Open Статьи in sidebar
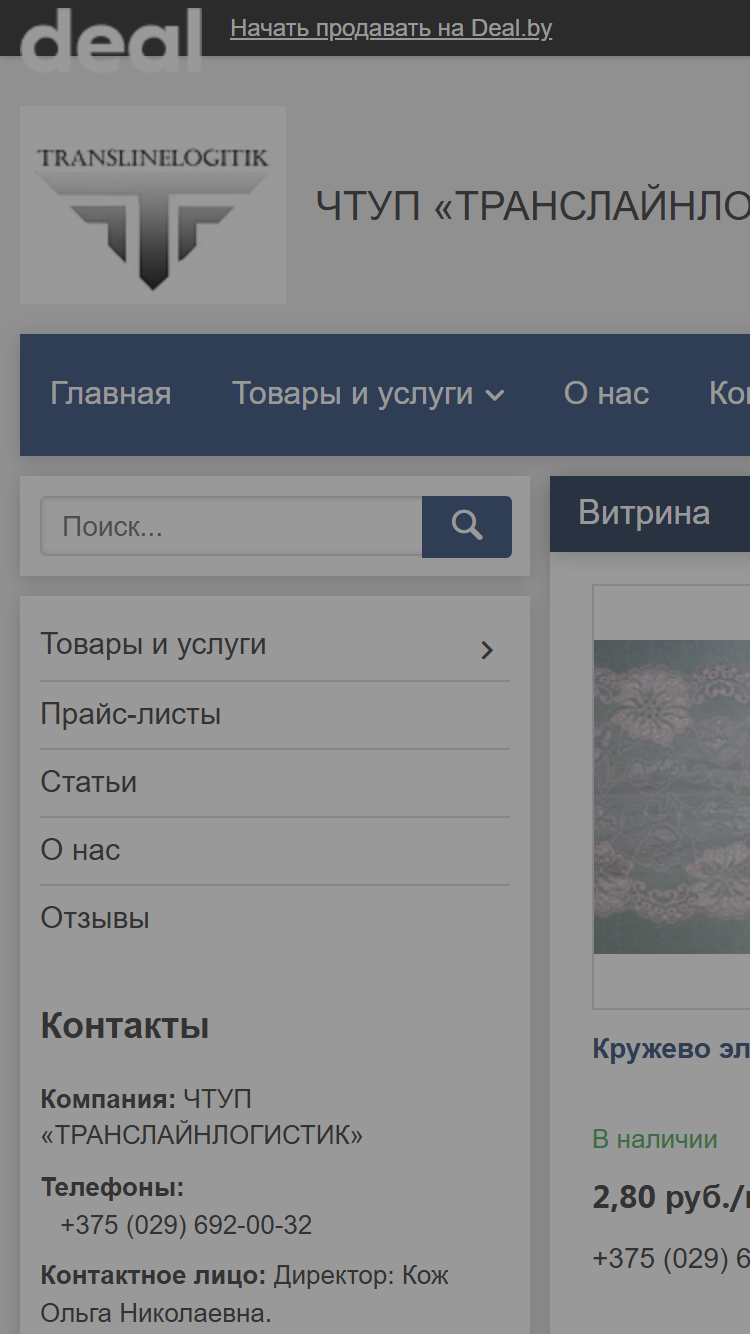The height and width of the screenshot is (1334, 750). (x=88, y=782)
